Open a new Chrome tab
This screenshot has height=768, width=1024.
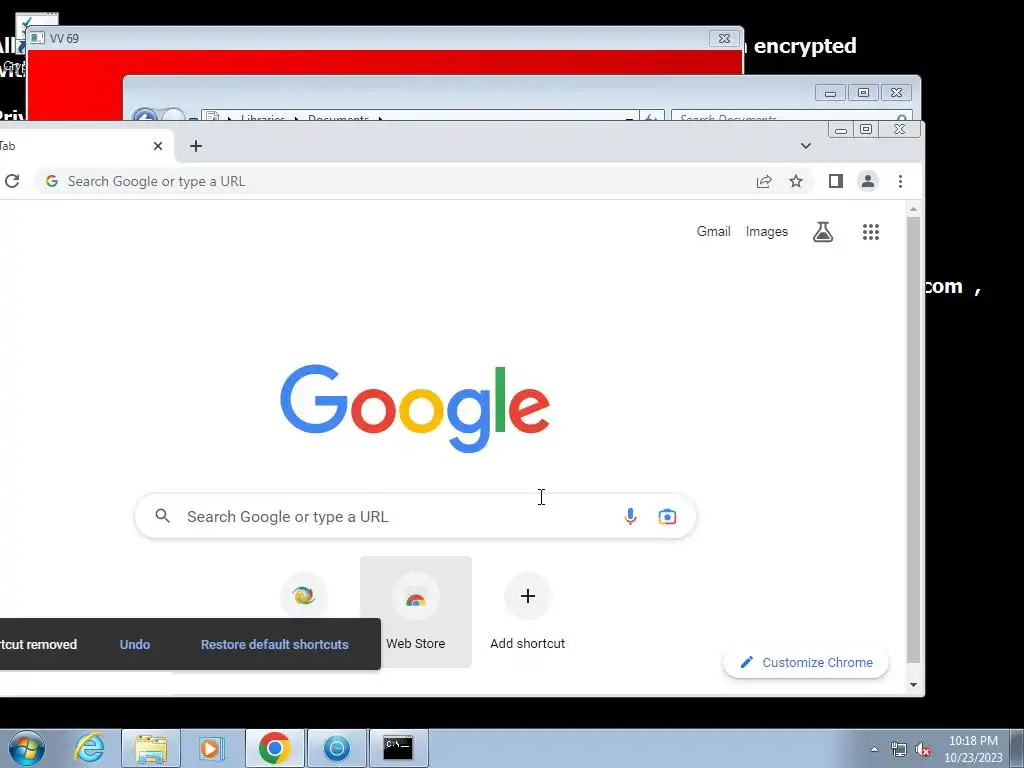pos(196,146)
